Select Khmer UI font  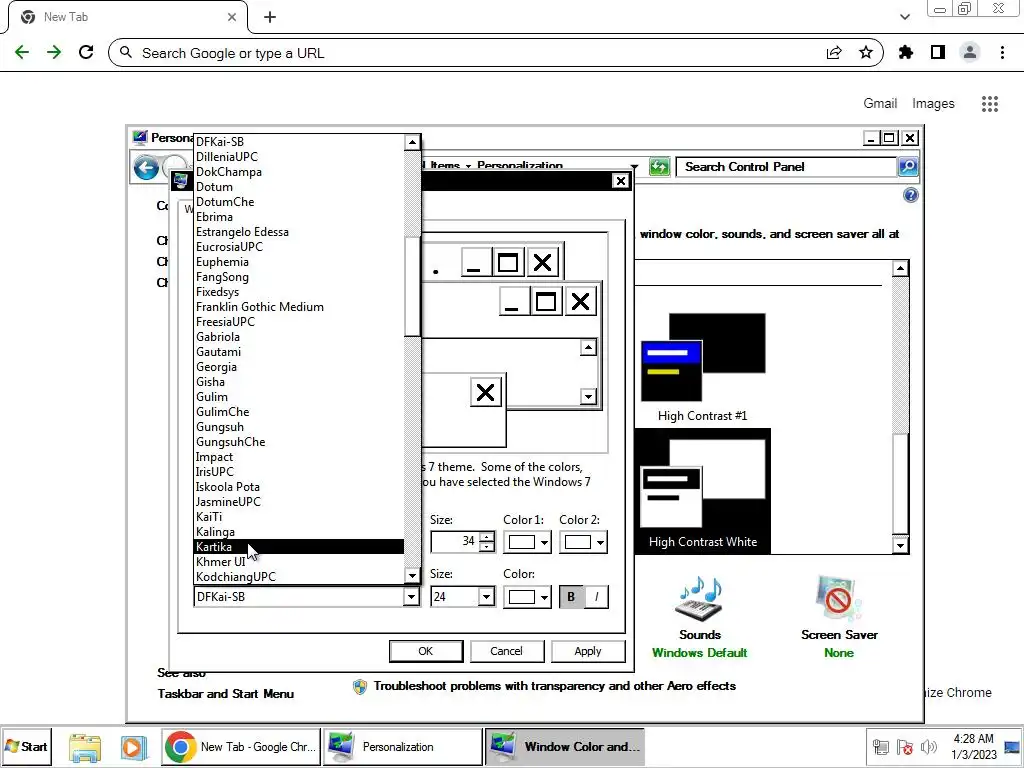(299, 562)
